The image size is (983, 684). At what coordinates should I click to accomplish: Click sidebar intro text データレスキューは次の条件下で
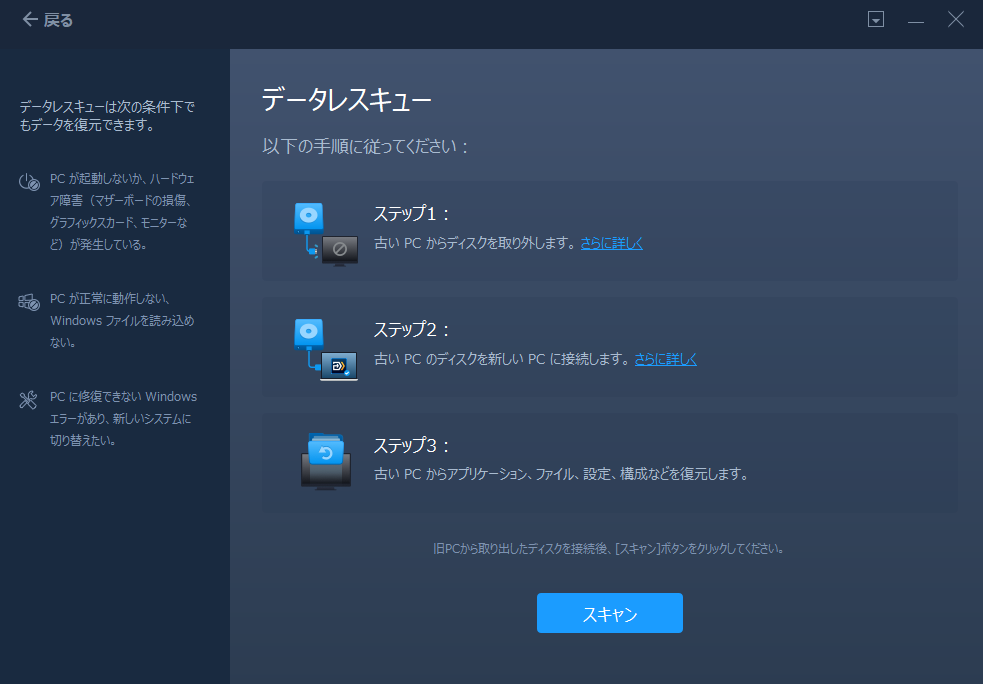(x=107, y=116)
